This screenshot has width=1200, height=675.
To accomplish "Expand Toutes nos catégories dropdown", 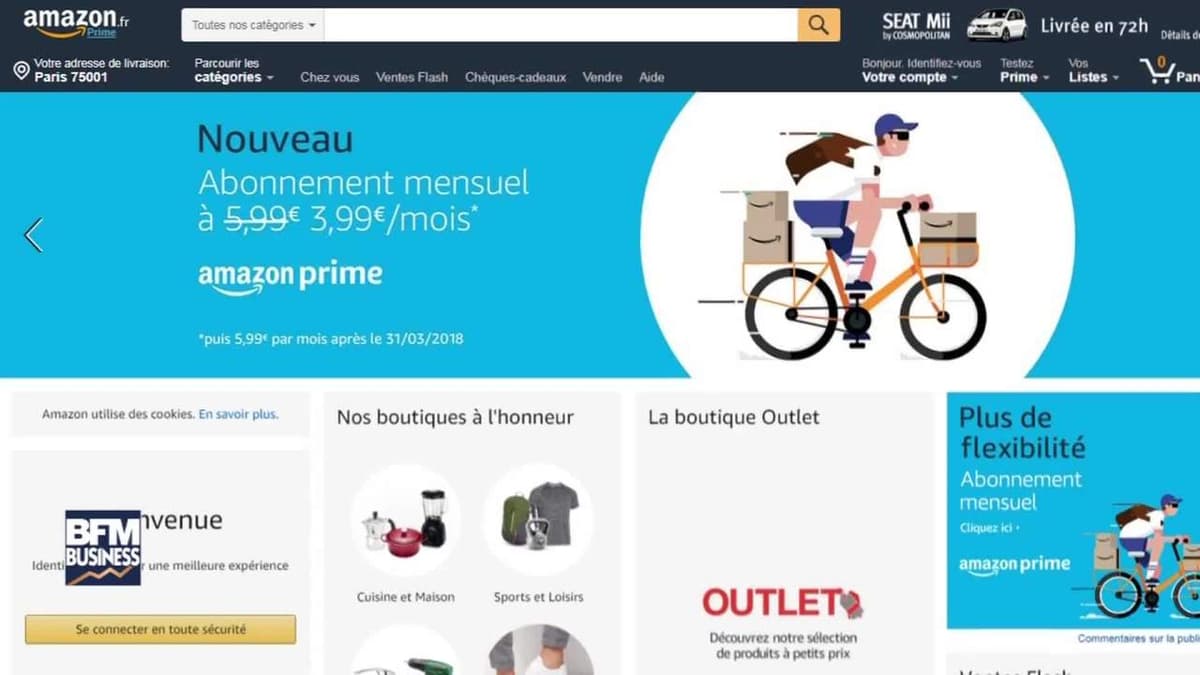I will (x=253, y=25).
